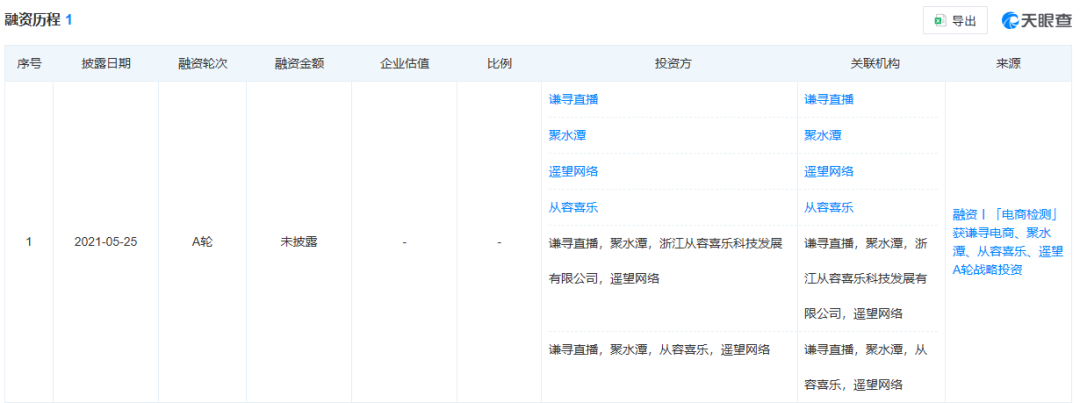Open the 融资丨「电商检测」 source article link
1080x403 pixels.
point(1008,242)
